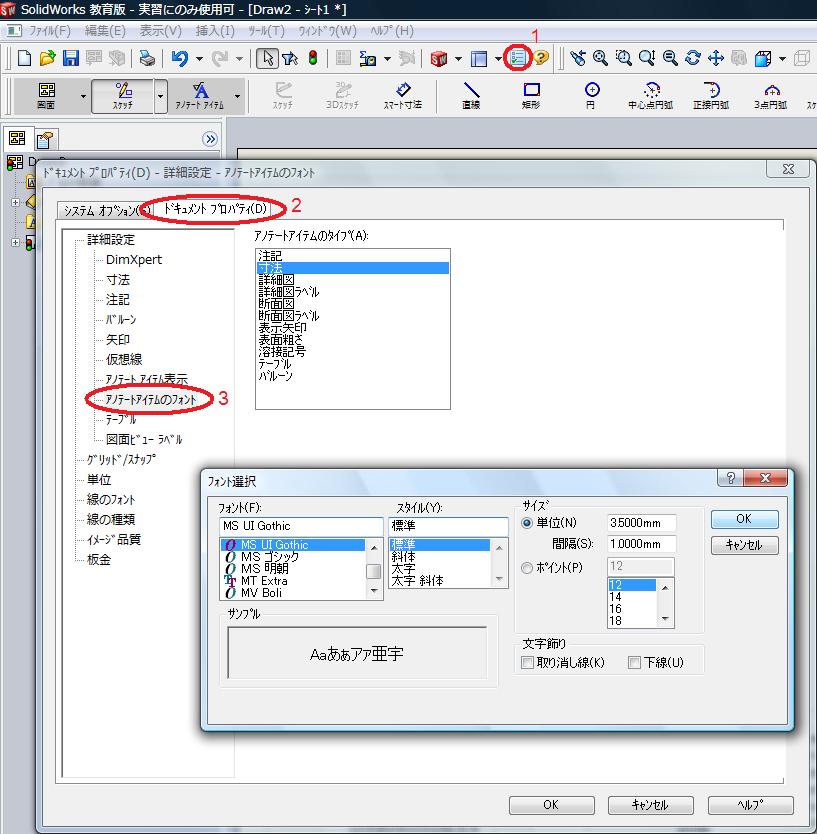
Task: Open the SolidWorks resources dropdown arrow
Action: click(458, 59)
